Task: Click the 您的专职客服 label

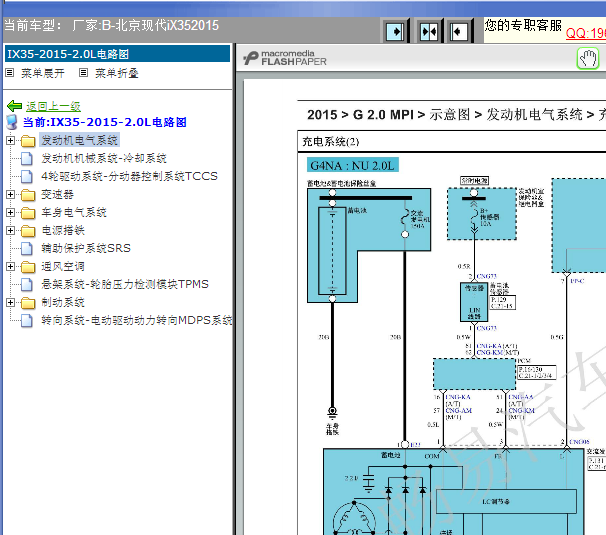Action: [x=523, y=26]
